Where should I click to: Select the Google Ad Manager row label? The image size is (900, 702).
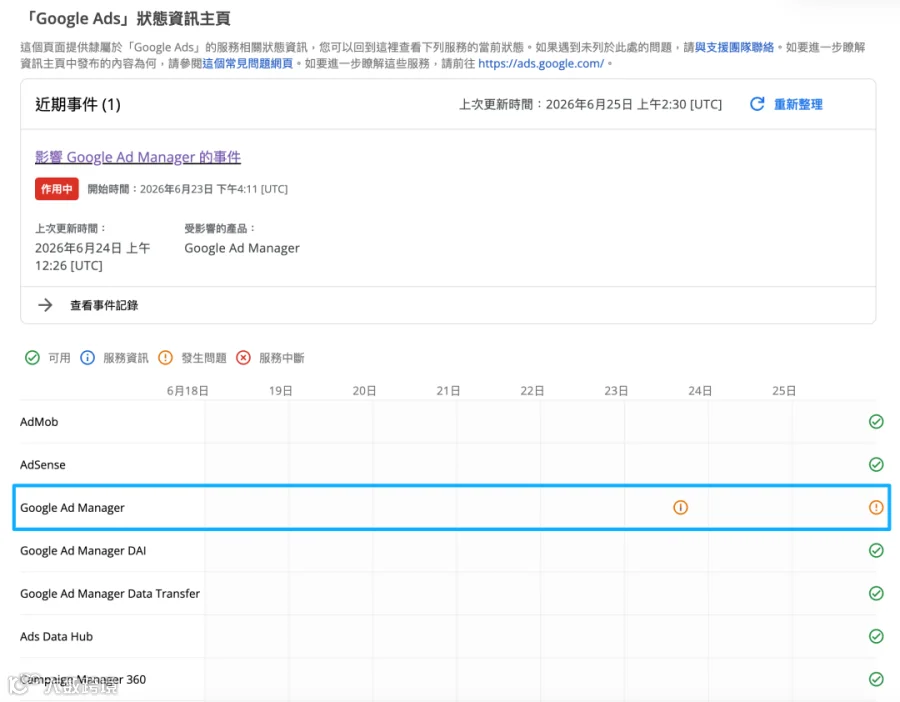(72, 508)
